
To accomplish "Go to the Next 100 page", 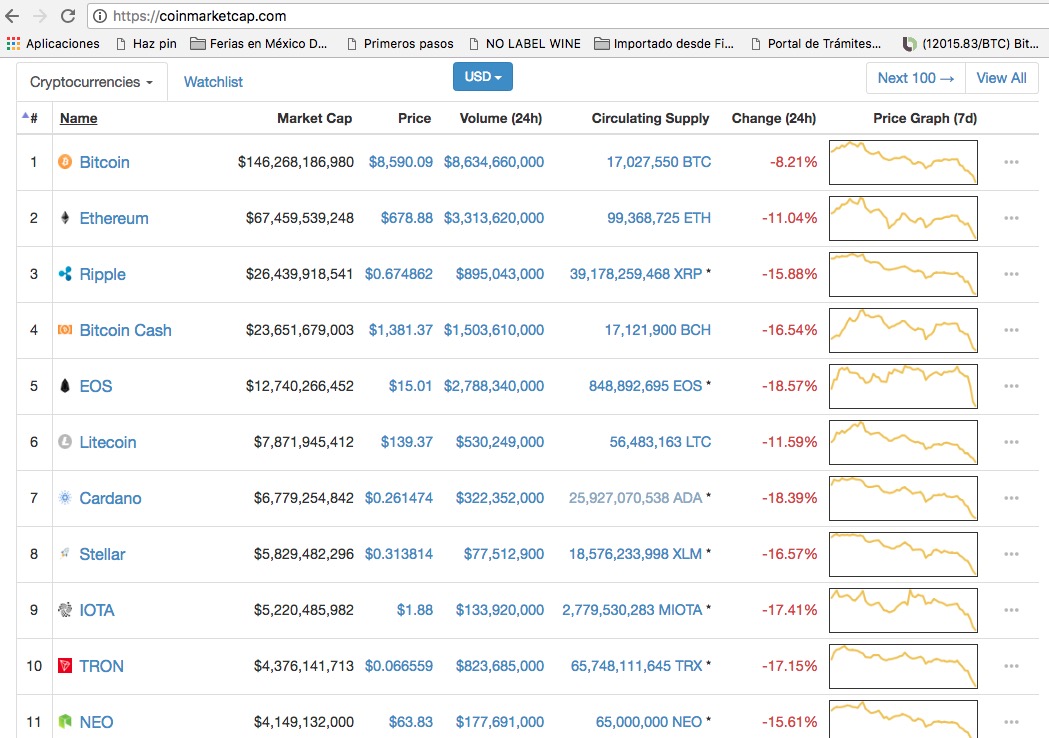I will pyautogui.click(x=915, y=78).
